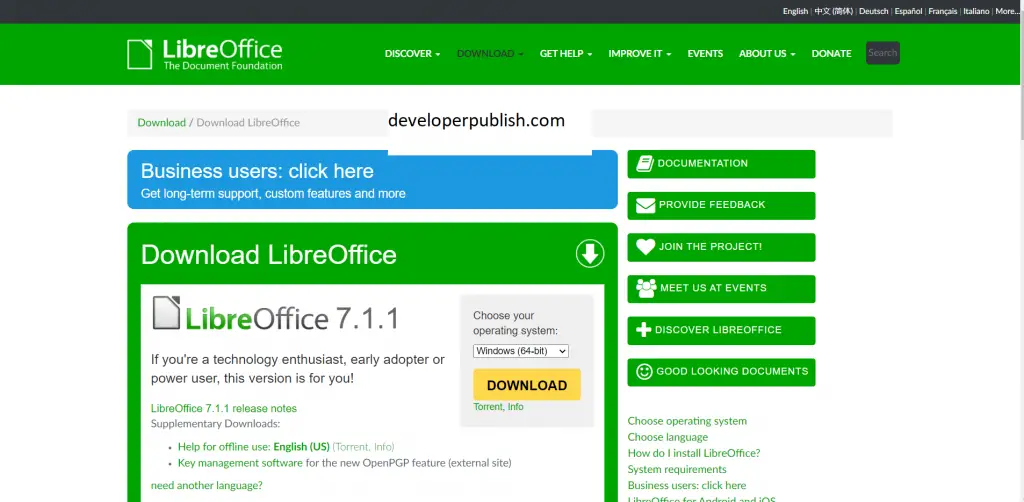Image resolution: width=1024 pixels, height=502 pixels.
Task: Show more languages via More...
Action: click(x=1006, y=11)
